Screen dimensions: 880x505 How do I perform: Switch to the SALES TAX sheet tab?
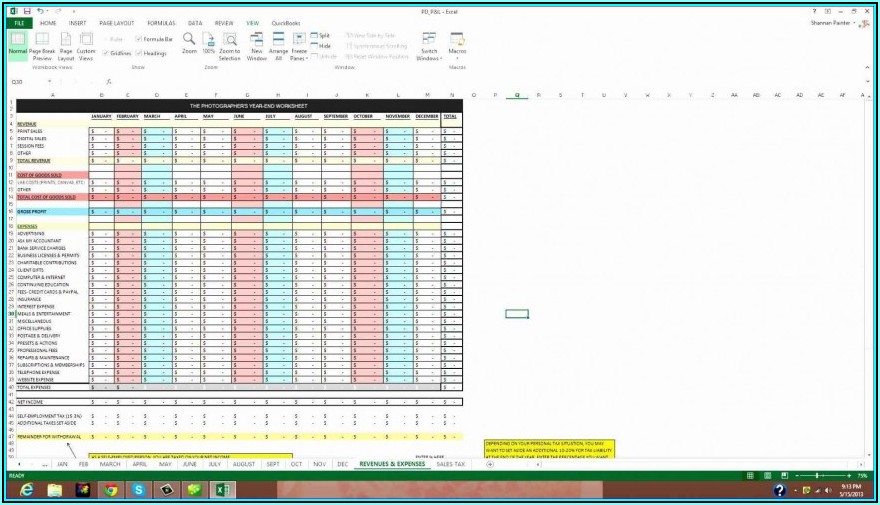tap(450, 464)
